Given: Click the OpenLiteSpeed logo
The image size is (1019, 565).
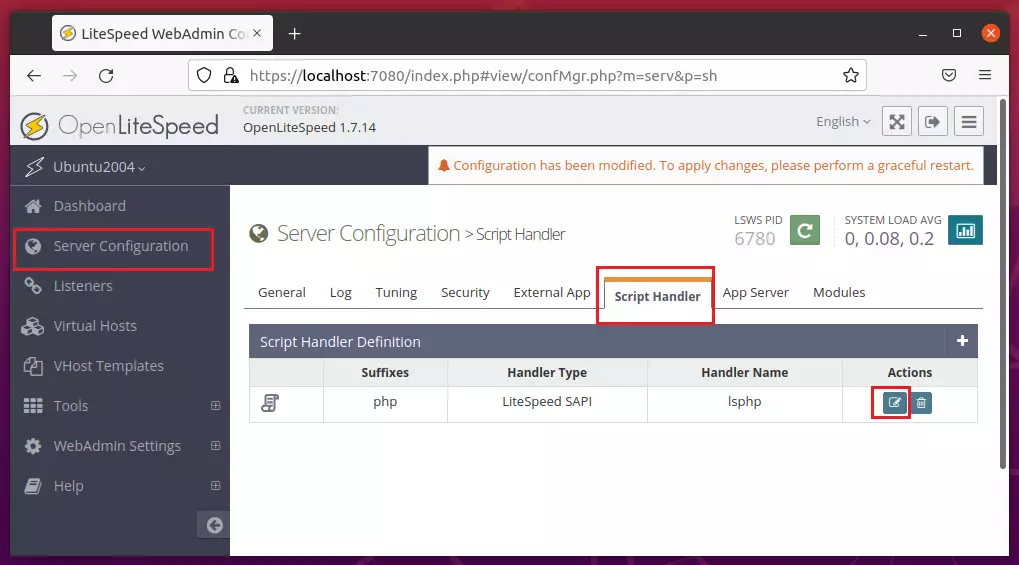Looking at the screenshot, I should 119,125.
